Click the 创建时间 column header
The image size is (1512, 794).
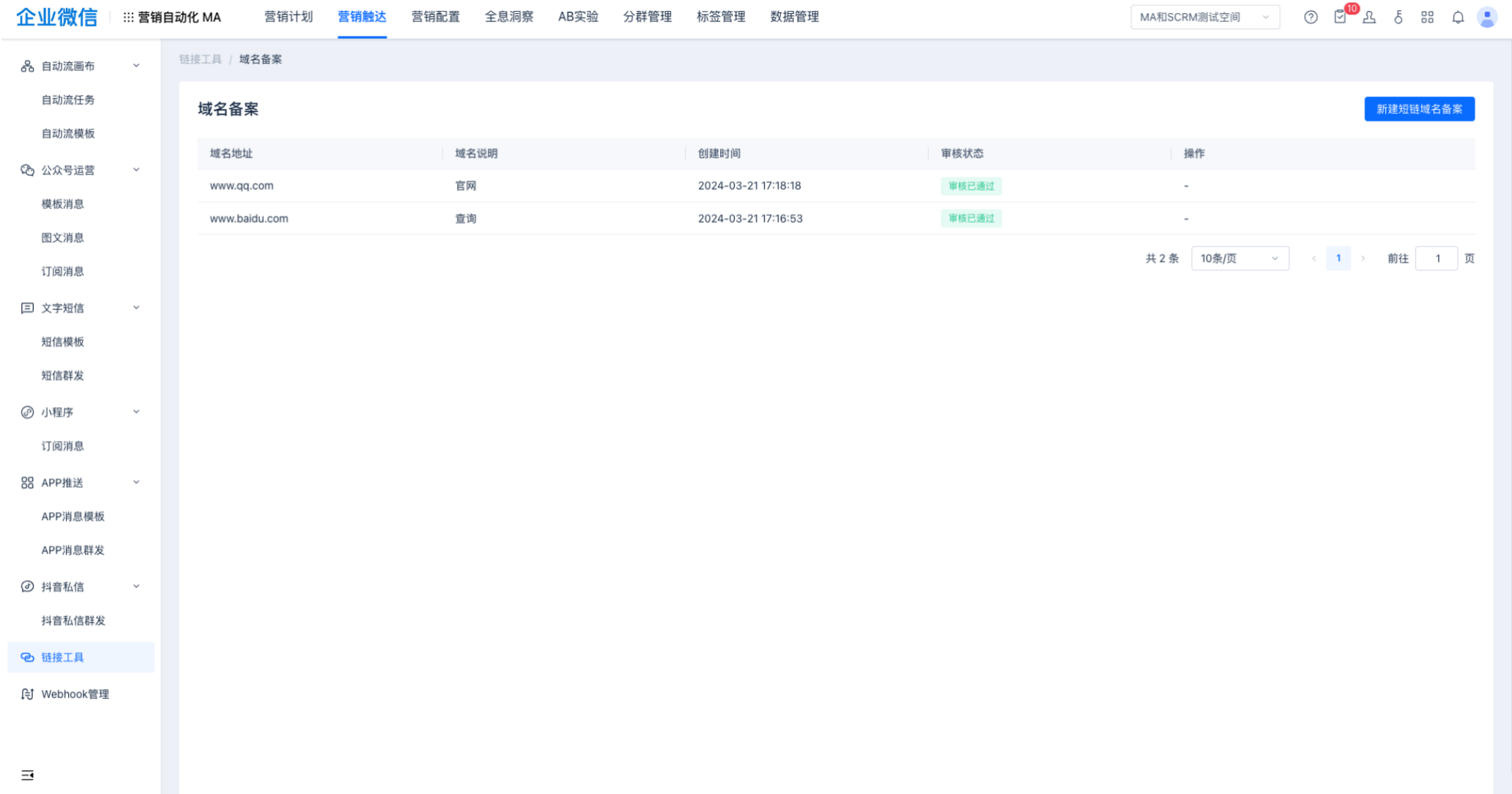click(x=719, y=153)
